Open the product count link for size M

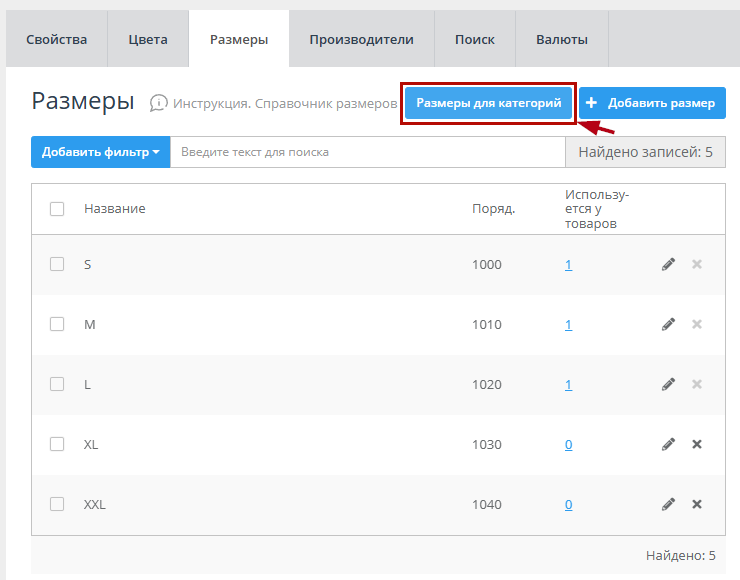point(569,325)
